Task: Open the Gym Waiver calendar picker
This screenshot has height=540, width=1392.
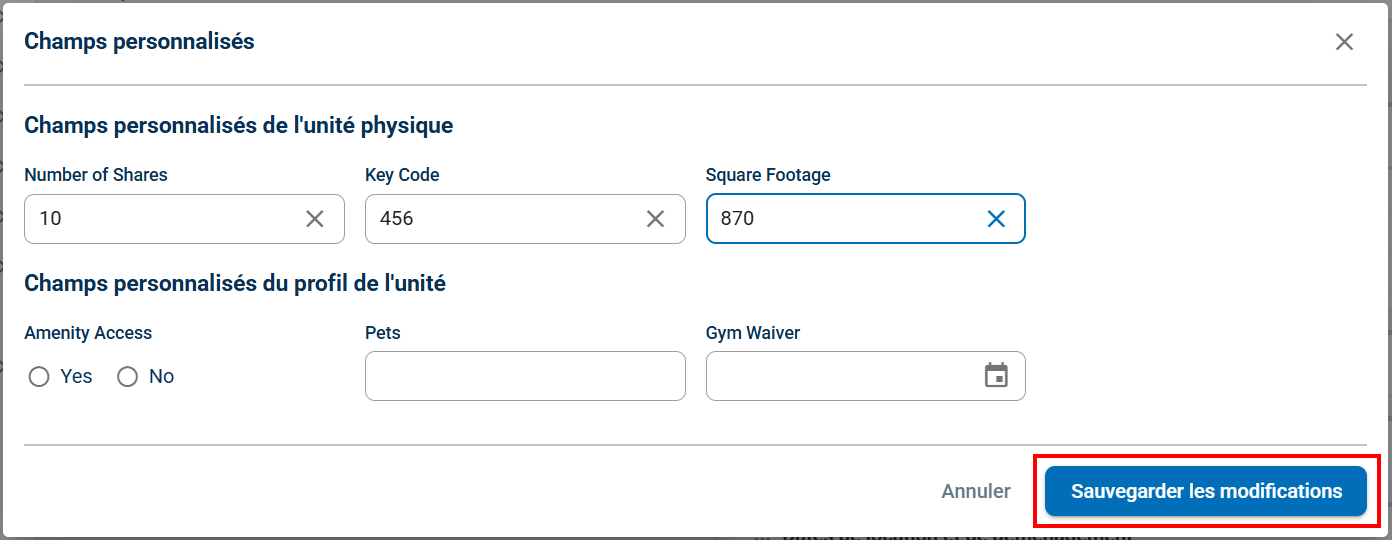Action: click(x=996, y=376)
